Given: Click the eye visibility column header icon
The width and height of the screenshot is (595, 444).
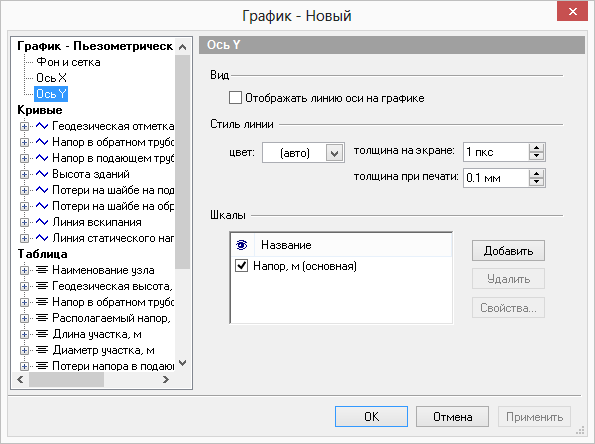Looking at the screenshot, I should click(x=241, y=245).
